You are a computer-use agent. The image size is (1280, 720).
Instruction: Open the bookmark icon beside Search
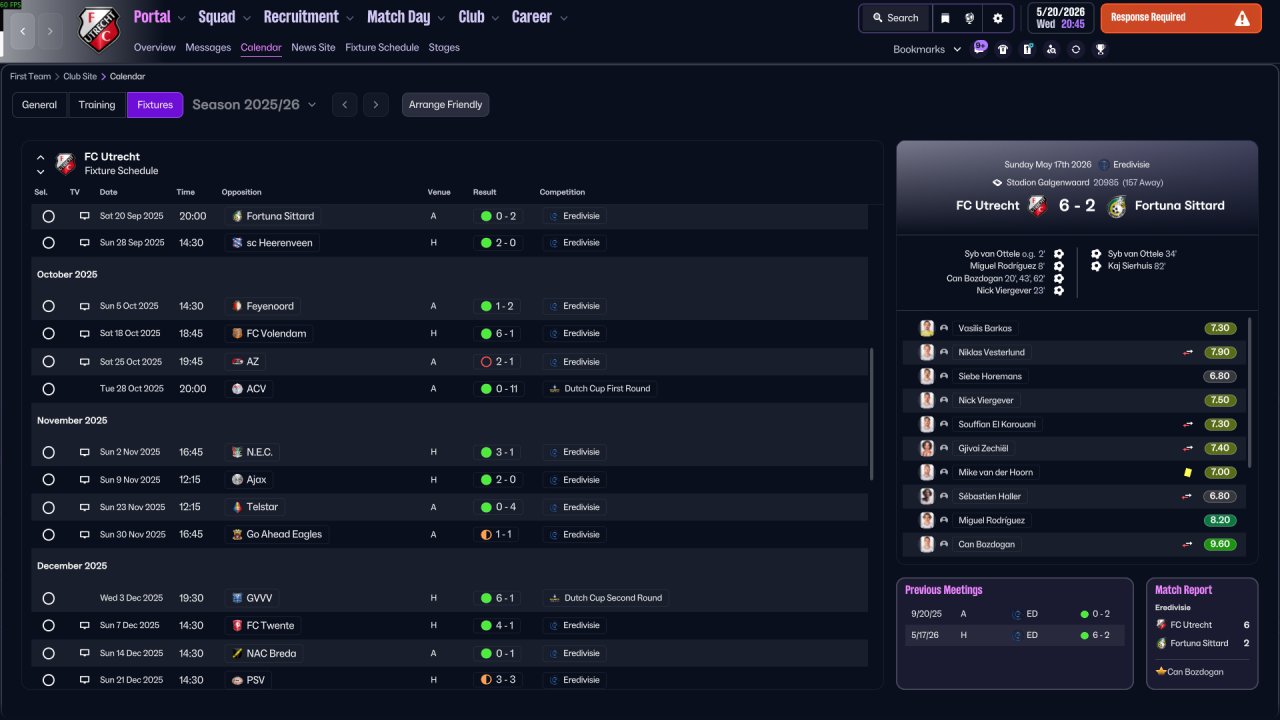(945, 18)
